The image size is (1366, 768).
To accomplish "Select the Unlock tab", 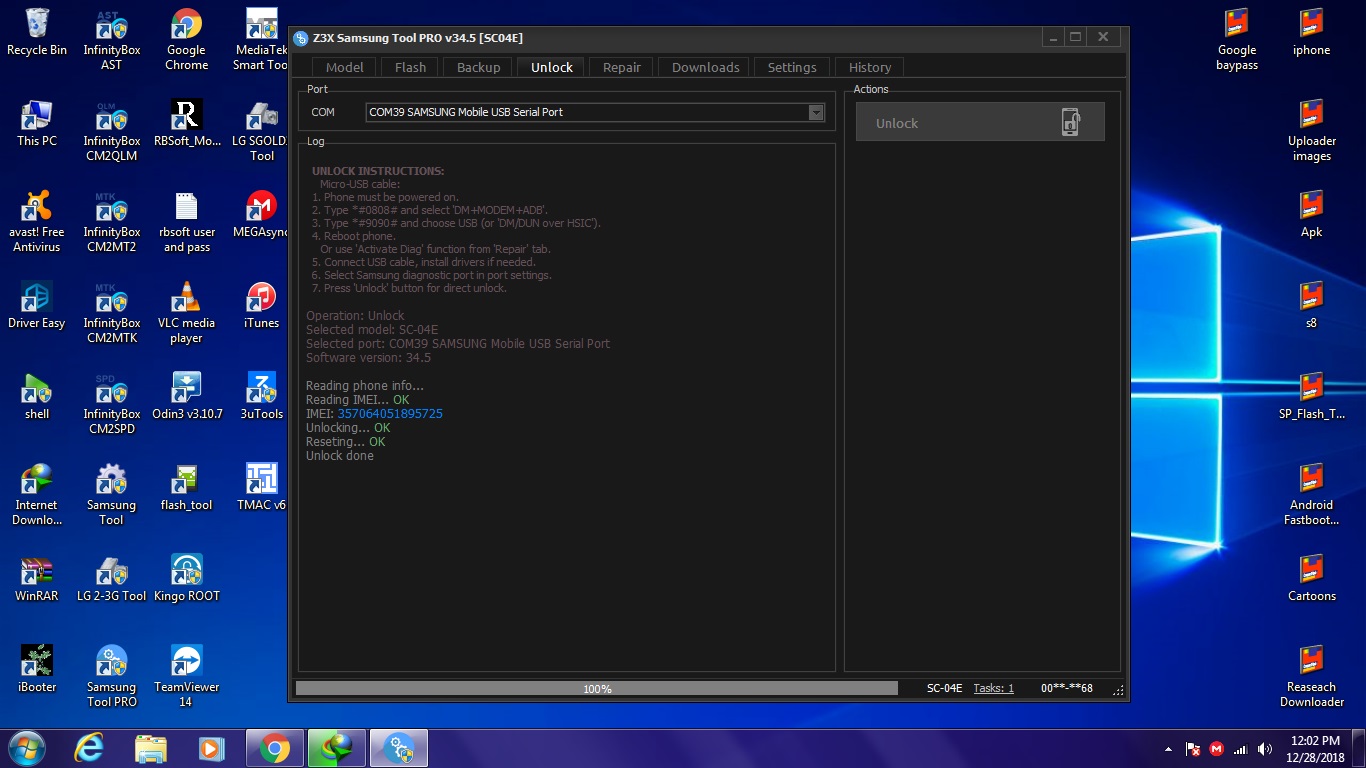I will 552,67.
